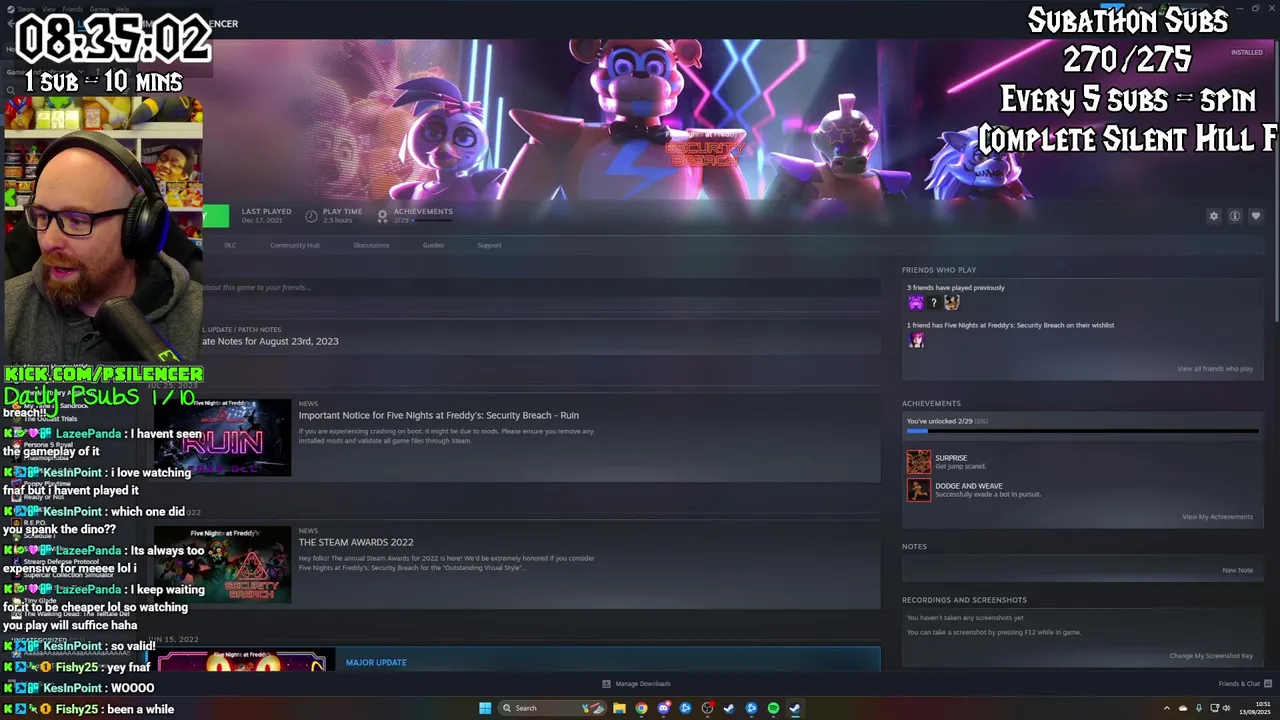Click Change My Screenshot Key link
Viewport: 1280px width, 720px height.
tap(1211, 656)
